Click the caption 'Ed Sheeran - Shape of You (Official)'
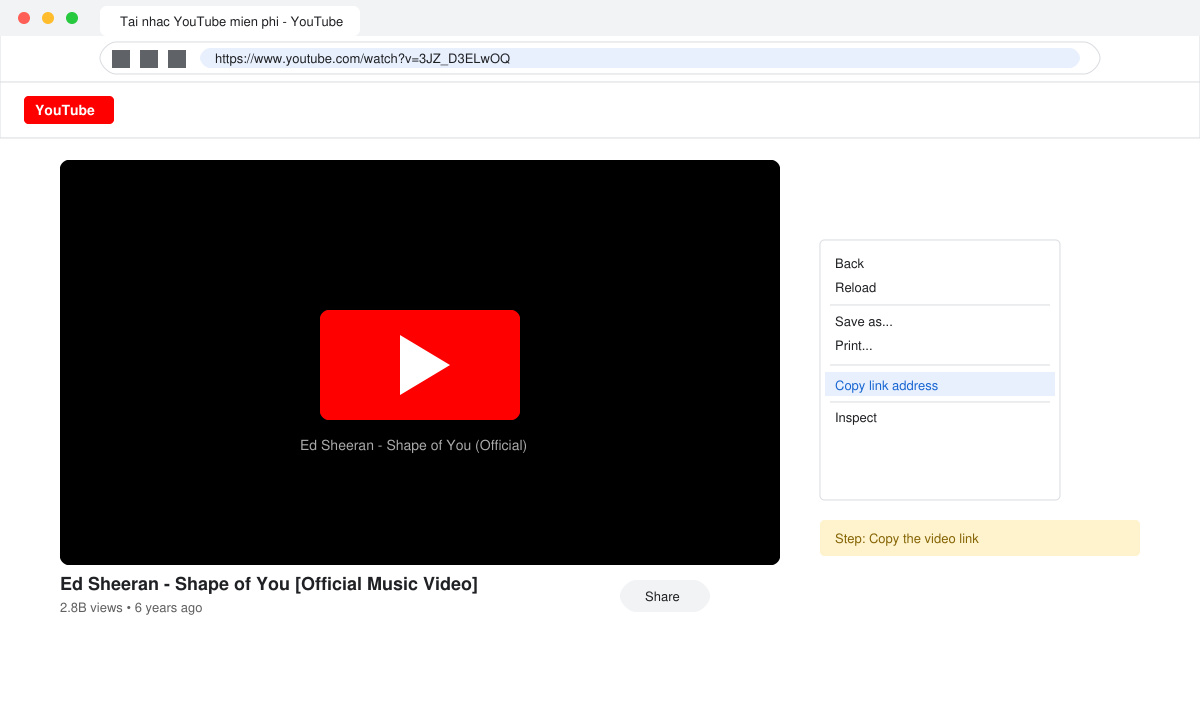 tap(413, 445)
